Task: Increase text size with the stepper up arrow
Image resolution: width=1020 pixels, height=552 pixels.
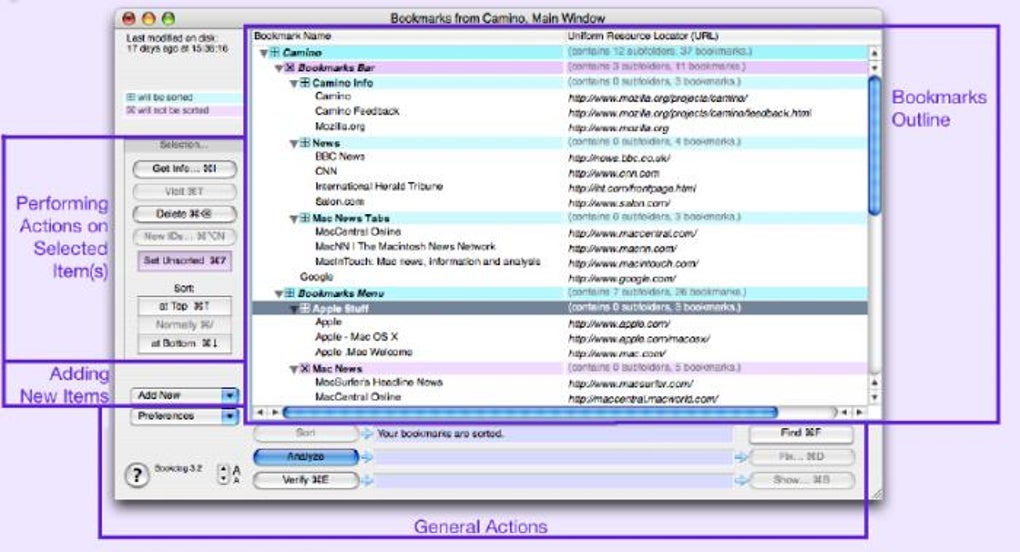Action: point(224,469)
